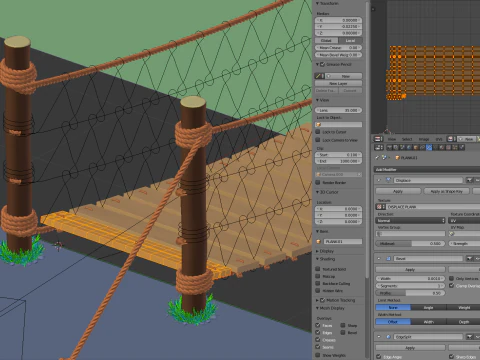480x360 pixels.
Task: Collapse the Transform panel
Action: pos(317,3)
